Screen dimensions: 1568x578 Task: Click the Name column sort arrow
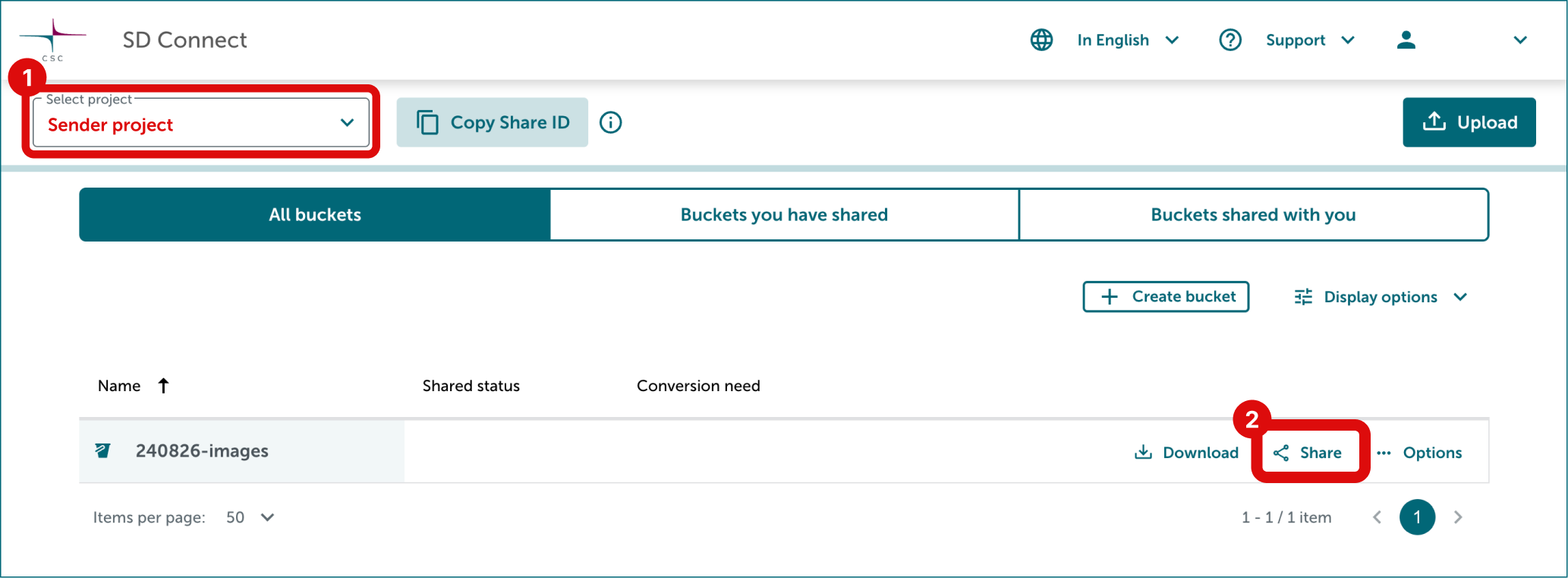[163, 385]
